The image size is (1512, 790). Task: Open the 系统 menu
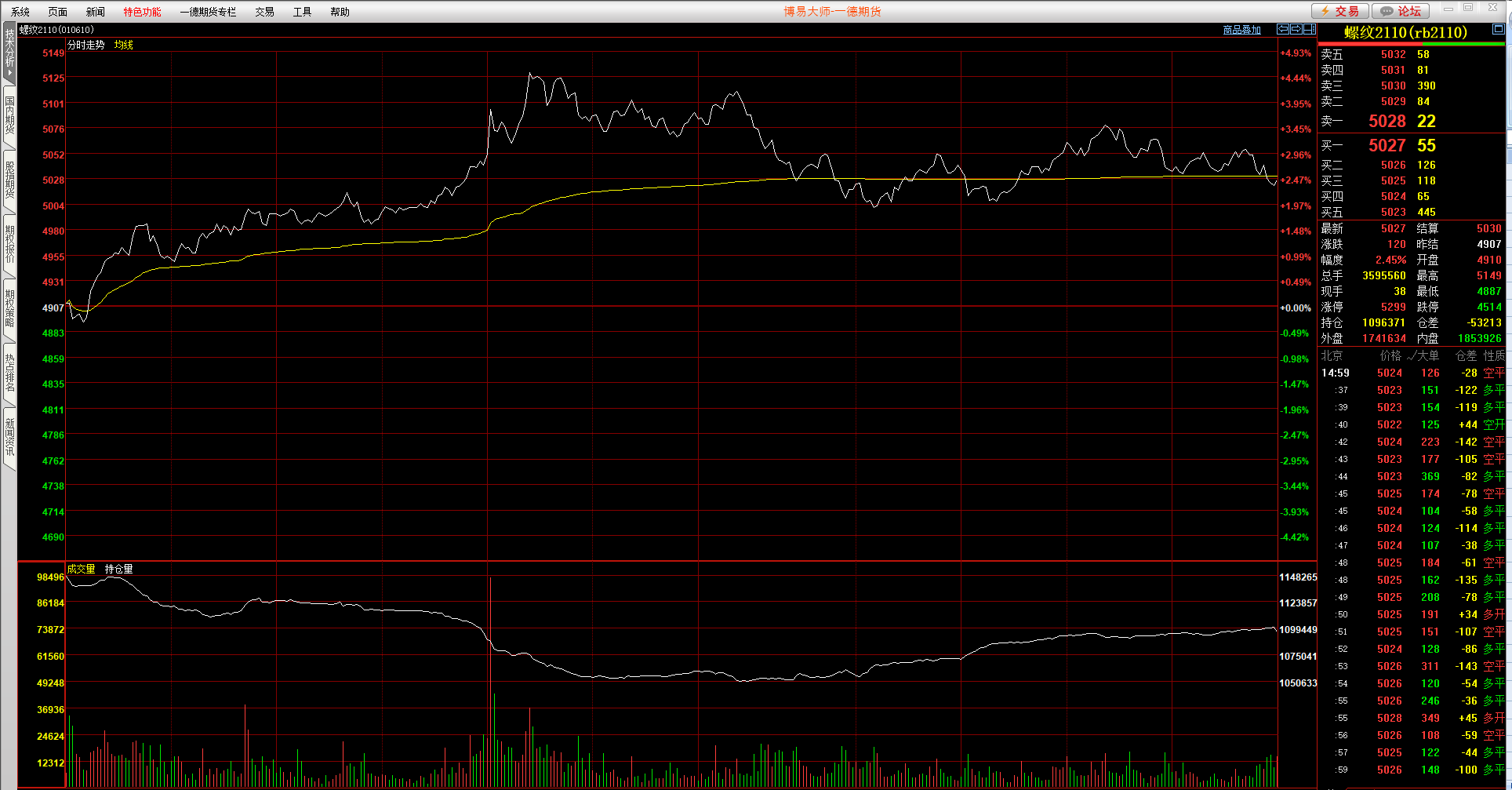point(20,12)
